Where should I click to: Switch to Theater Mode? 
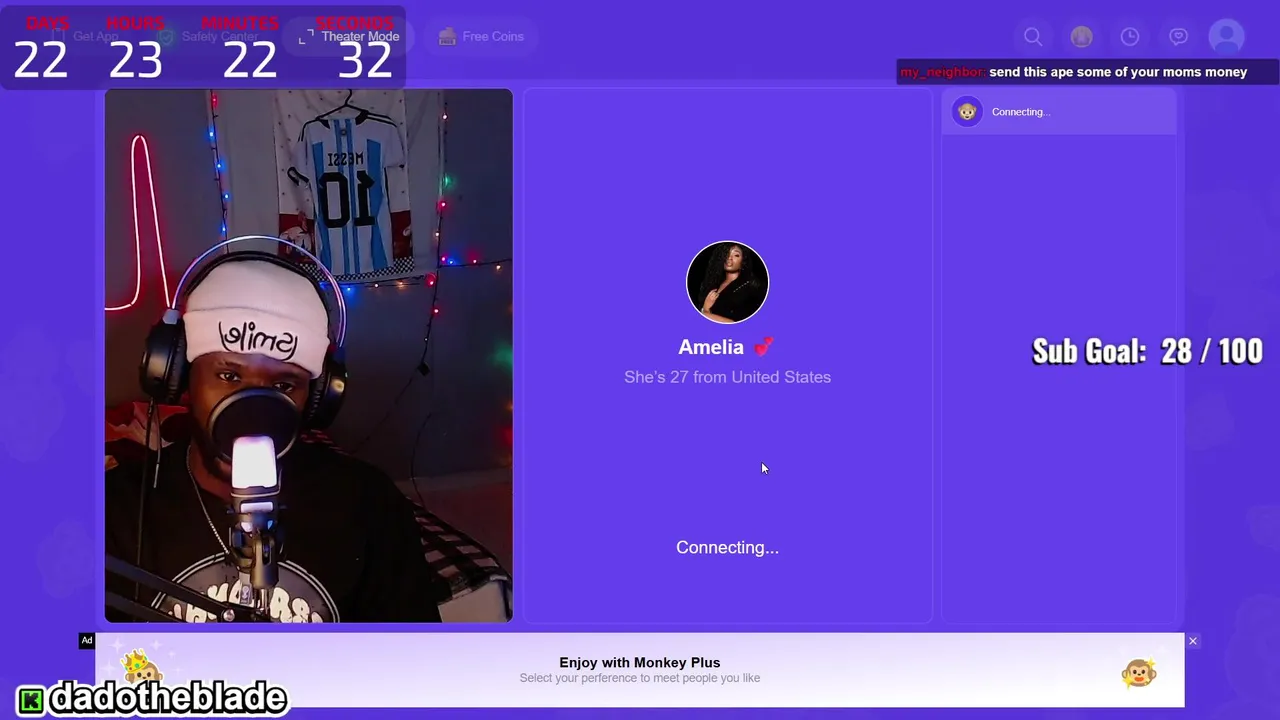coord(349,37)
